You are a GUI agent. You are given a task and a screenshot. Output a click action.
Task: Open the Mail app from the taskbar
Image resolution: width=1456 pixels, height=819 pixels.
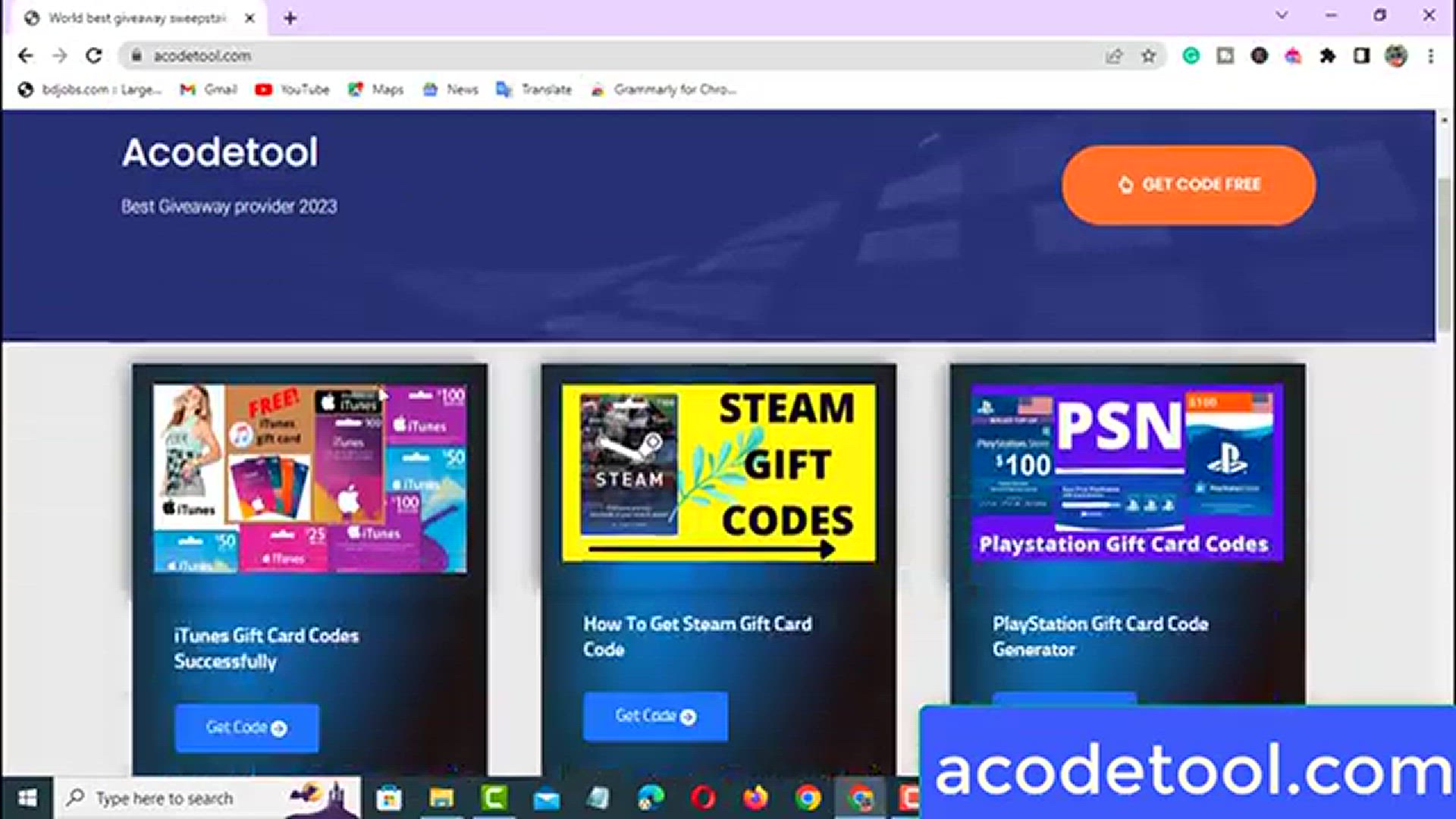point(546,798)
